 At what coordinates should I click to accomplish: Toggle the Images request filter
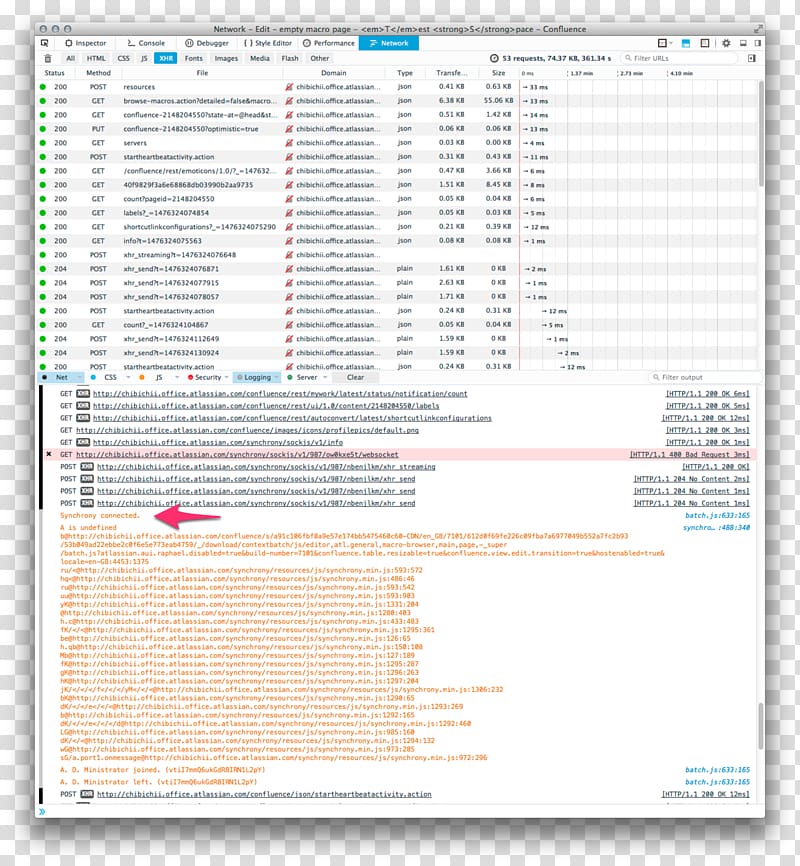click(x=226, y=58)
